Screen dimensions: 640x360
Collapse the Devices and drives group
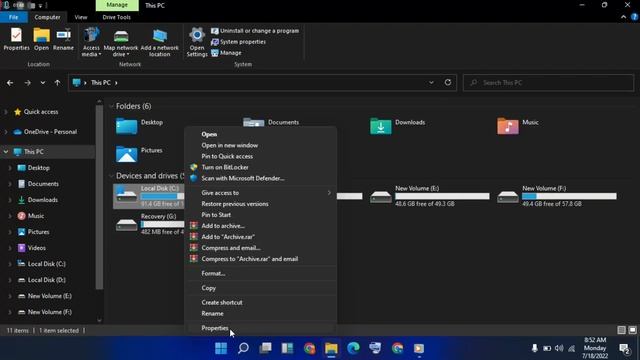pyautogui.click(x=111, y=176)
